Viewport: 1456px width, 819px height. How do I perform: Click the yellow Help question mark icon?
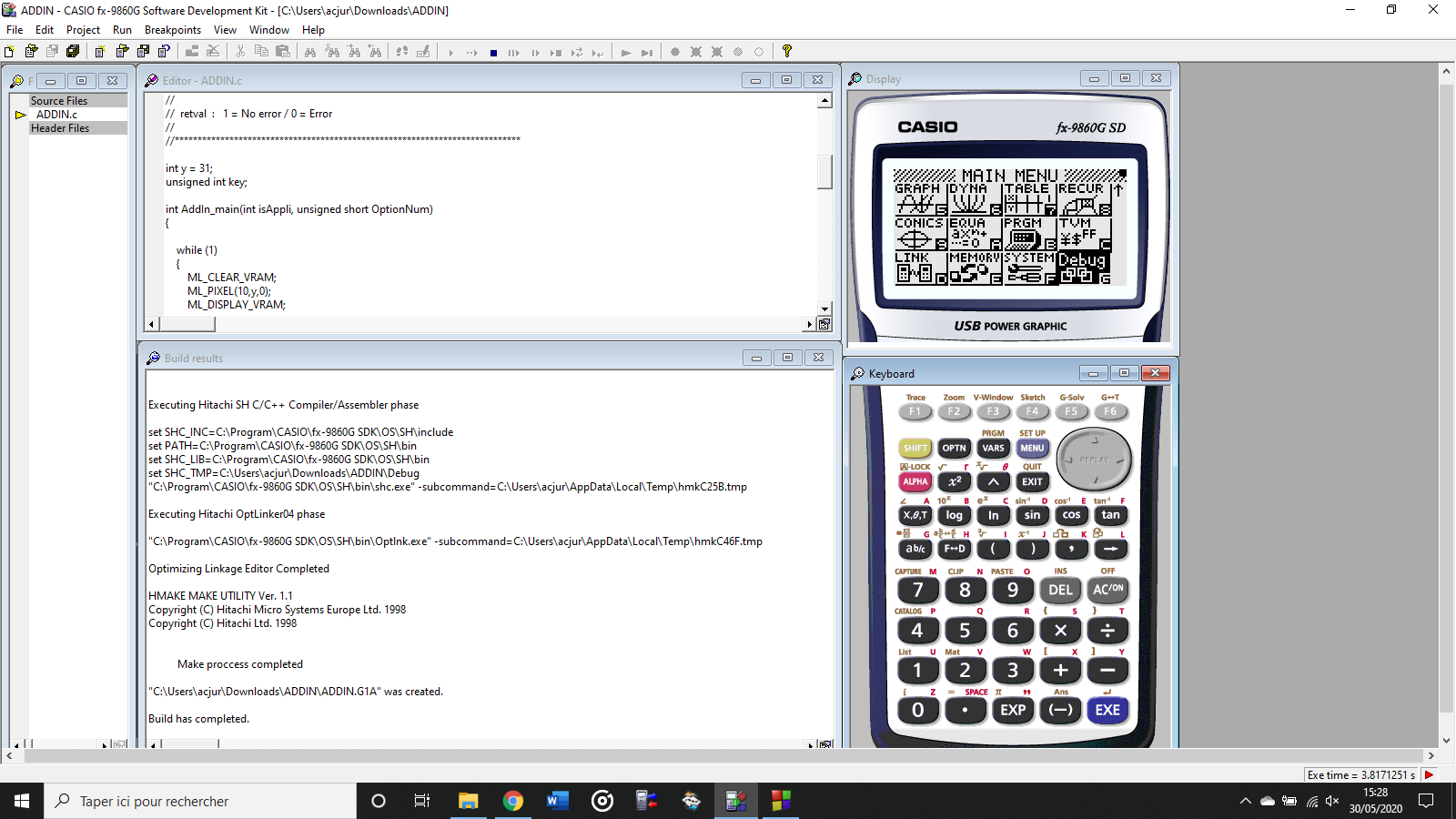787,52
